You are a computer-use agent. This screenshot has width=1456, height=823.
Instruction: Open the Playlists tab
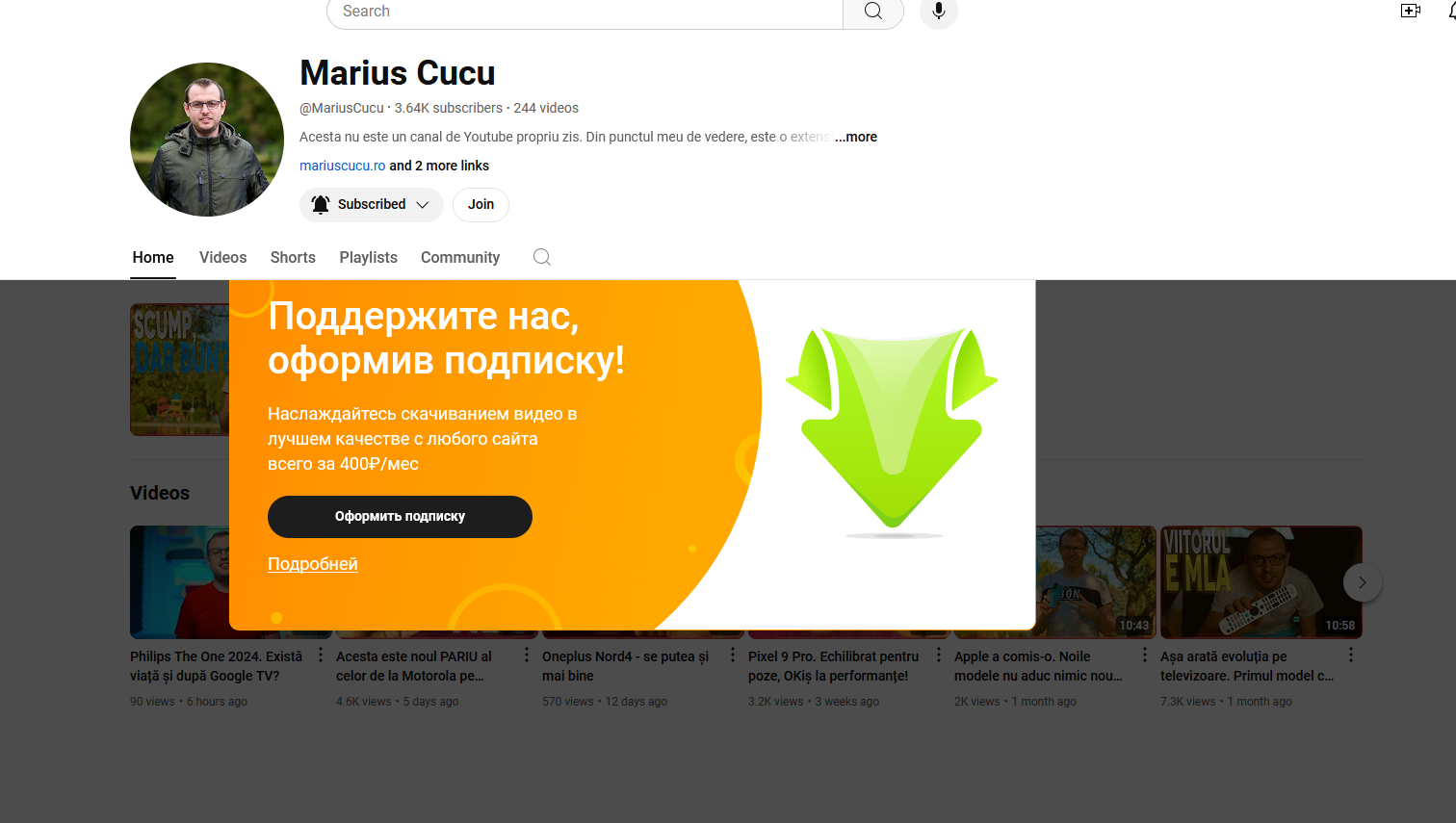(368, 257)
